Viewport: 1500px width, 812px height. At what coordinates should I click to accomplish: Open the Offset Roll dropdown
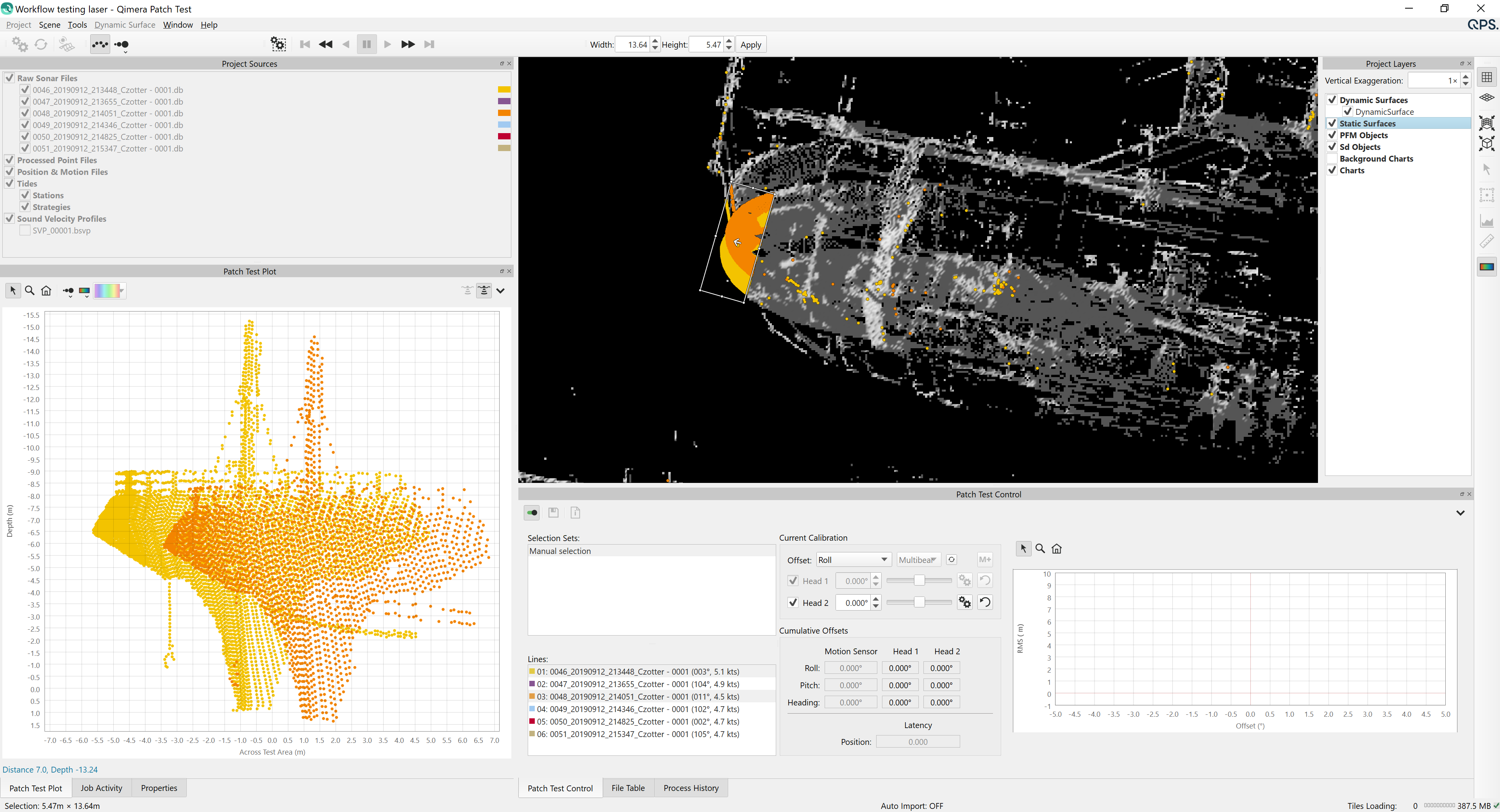[x=853, y=559]
